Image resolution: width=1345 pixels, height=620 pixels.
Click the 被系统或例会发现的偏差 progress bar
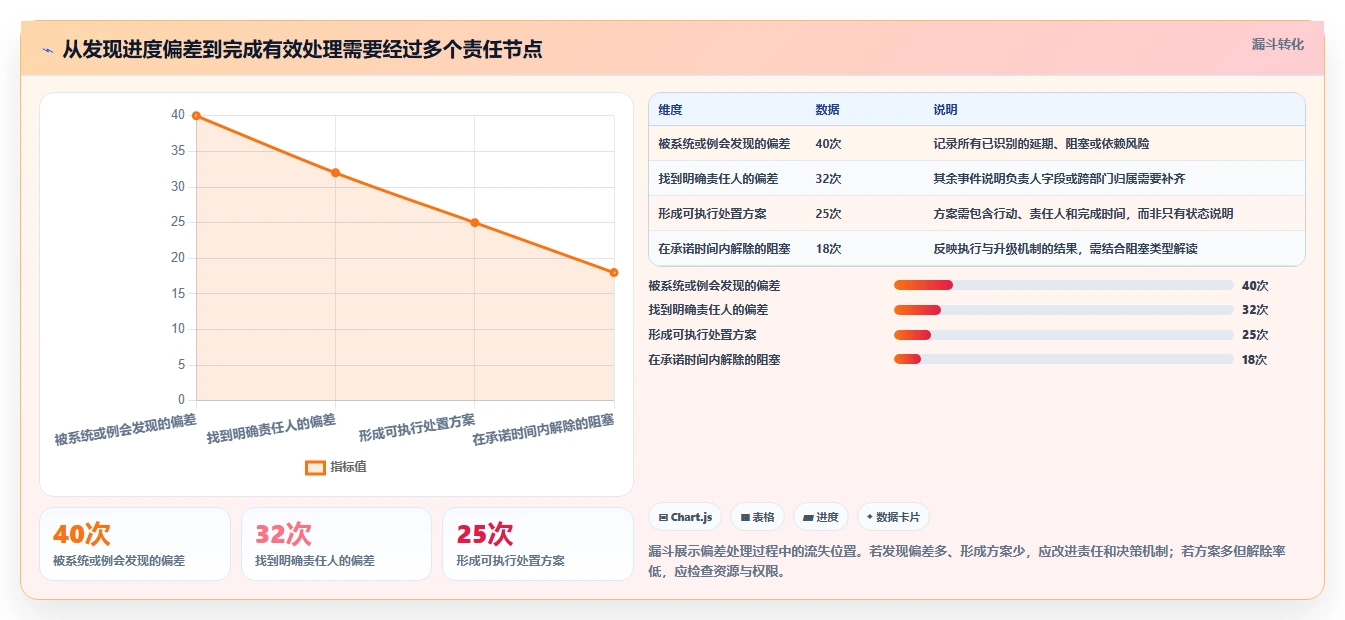1063,285
